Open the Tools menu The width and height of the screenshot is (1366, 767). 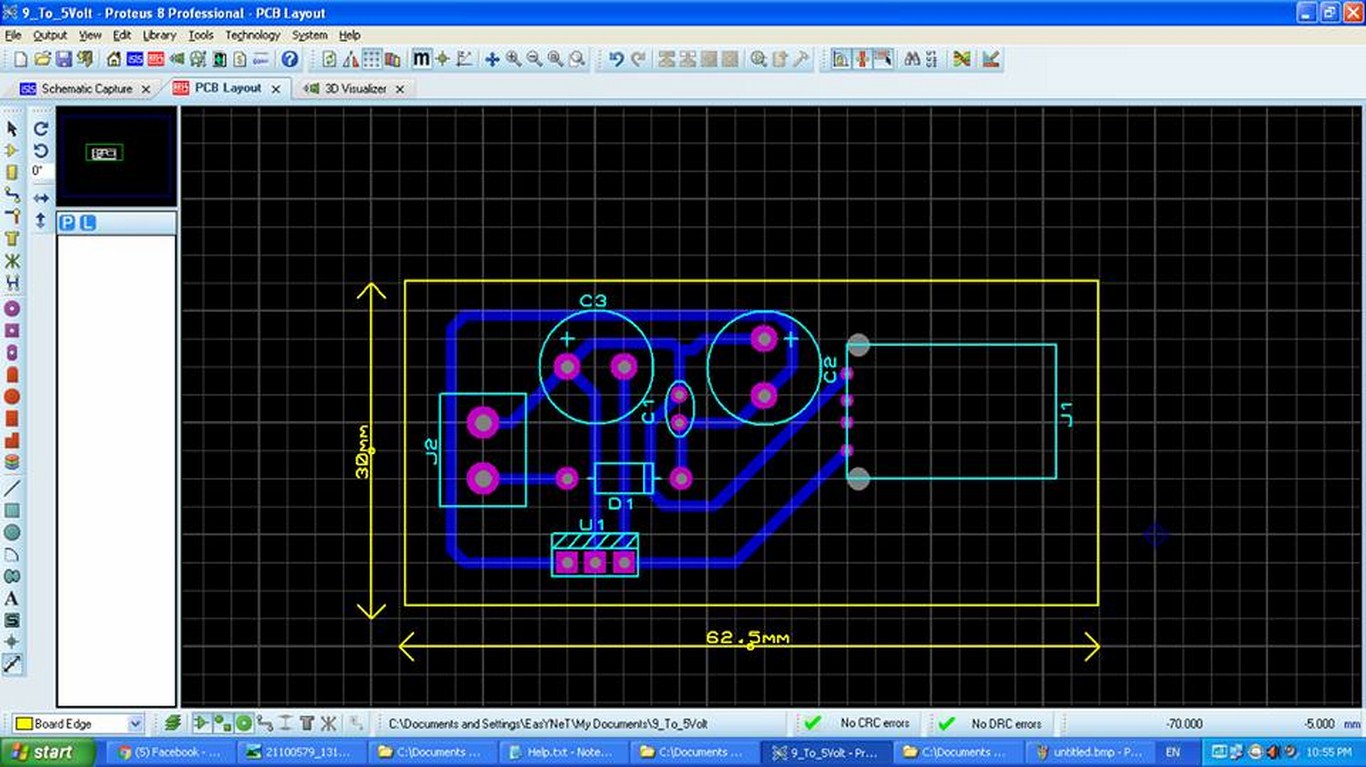point(201,35)
